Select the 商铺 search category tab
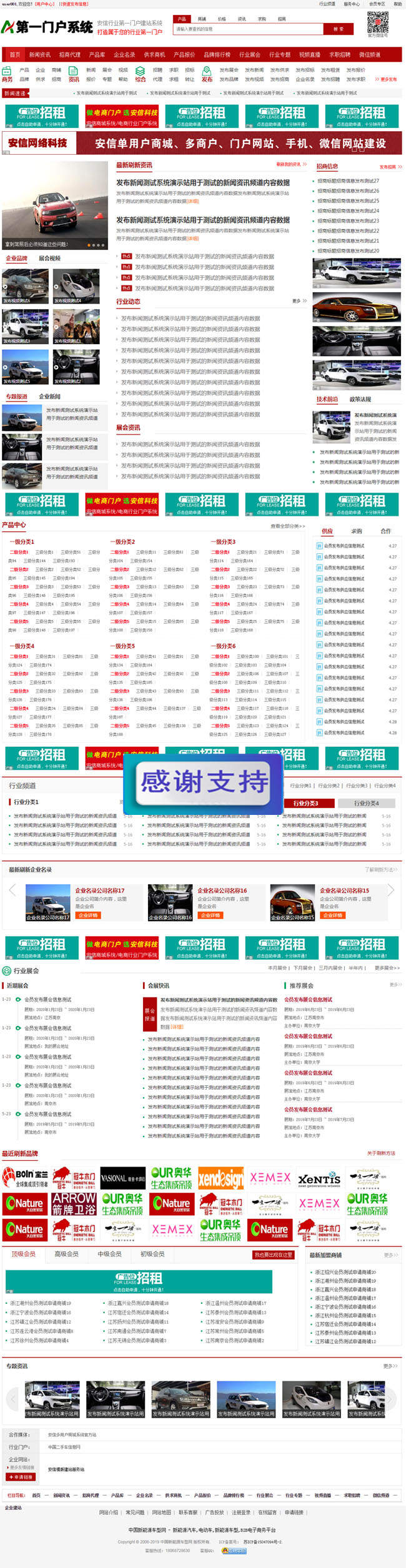This screenshot has width=406, height=1568. coord(202,19)
